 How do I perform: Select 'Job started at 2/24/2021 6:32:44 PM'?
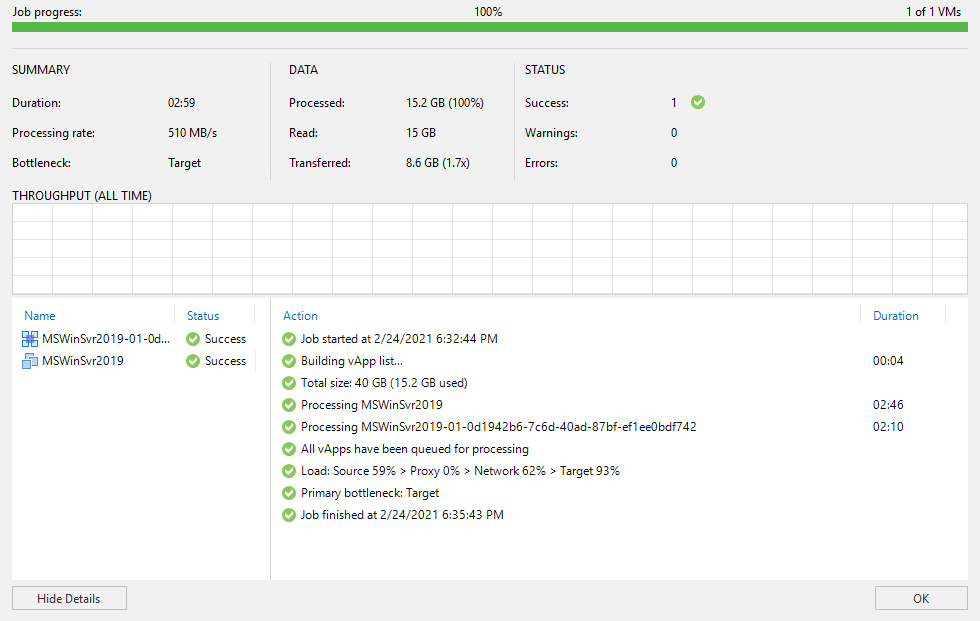point(399,339)
